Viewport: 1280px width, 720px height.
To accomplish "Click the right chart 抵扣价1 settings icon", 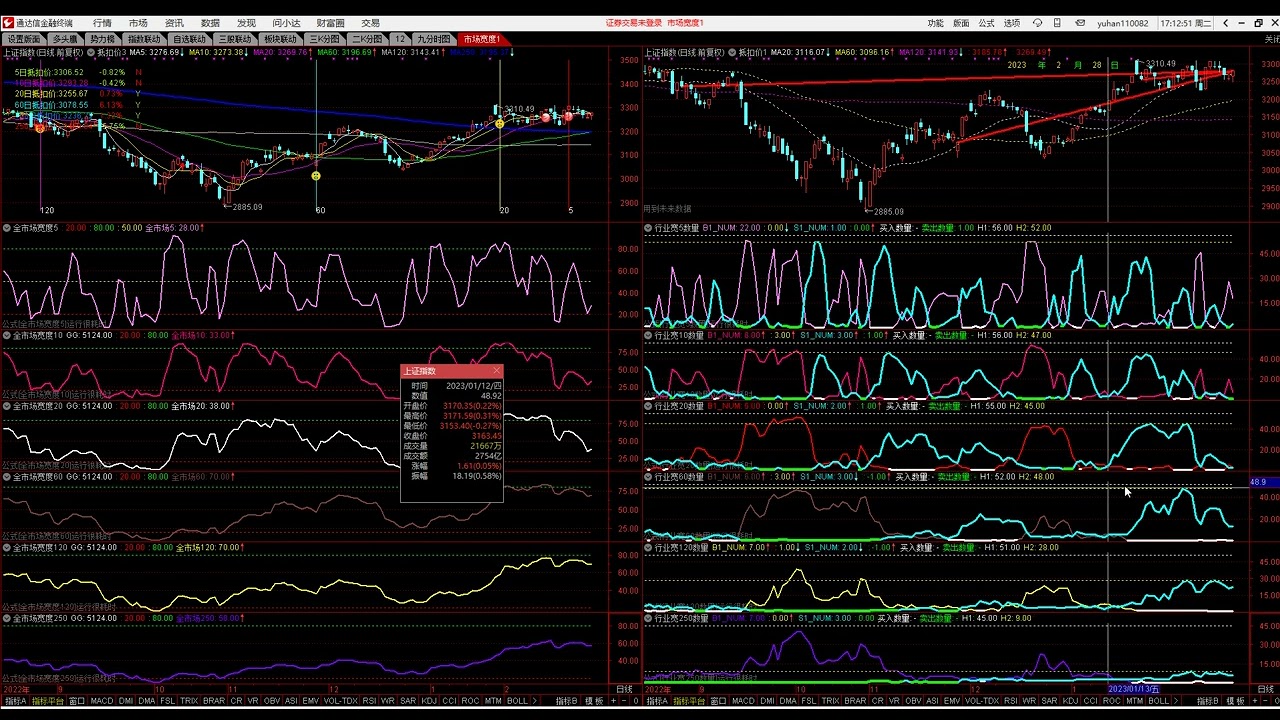I will tap(732, 52).
